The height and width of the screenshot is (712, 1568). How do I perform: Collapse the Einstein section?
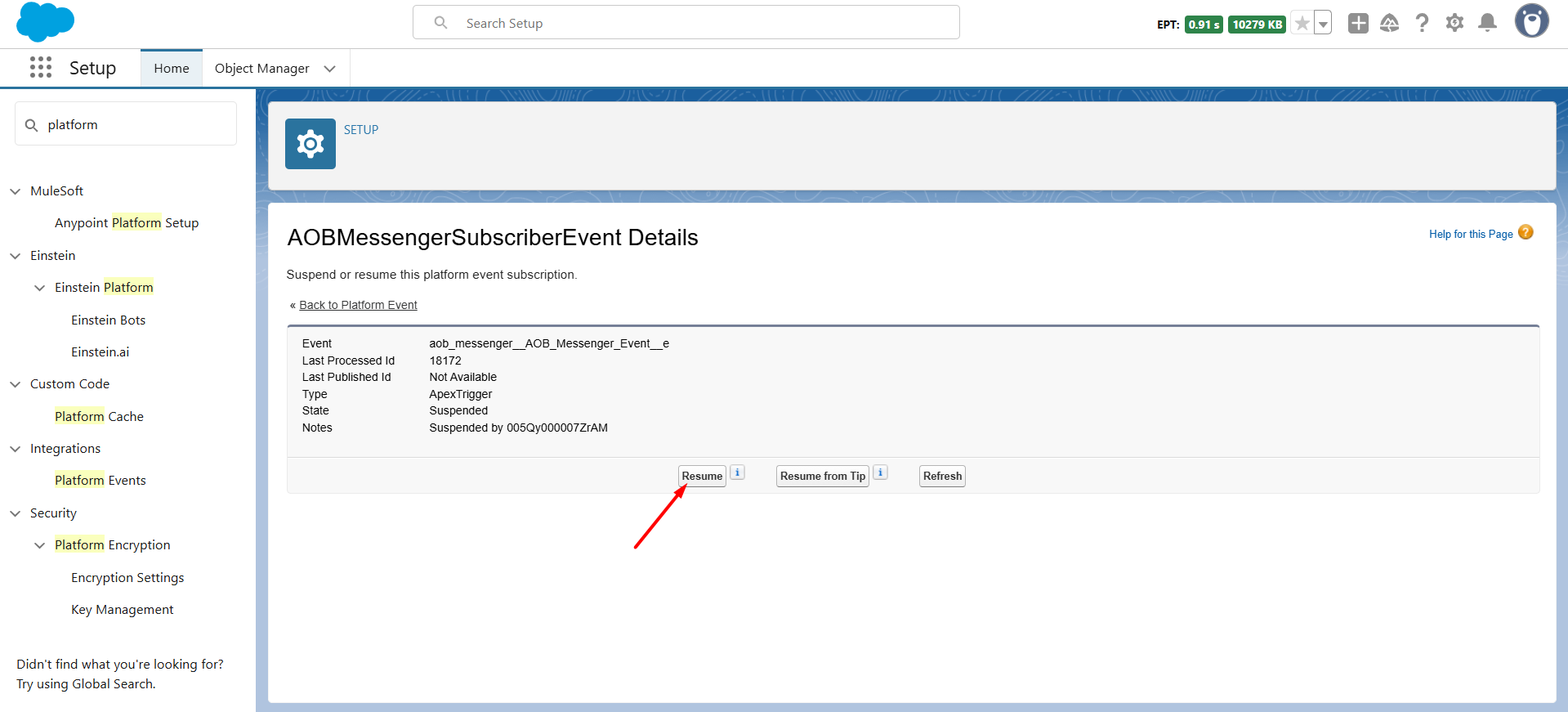point(15,256)
